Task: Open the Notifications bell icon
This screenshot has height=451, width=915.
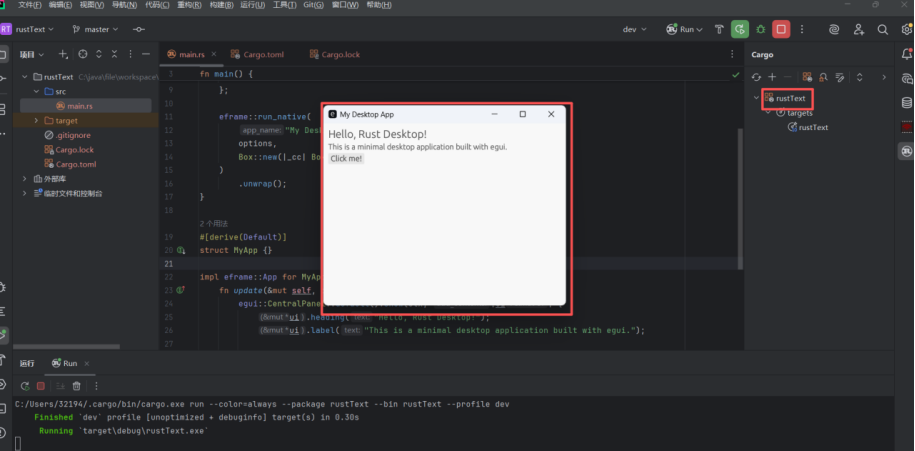Action: 907,54
